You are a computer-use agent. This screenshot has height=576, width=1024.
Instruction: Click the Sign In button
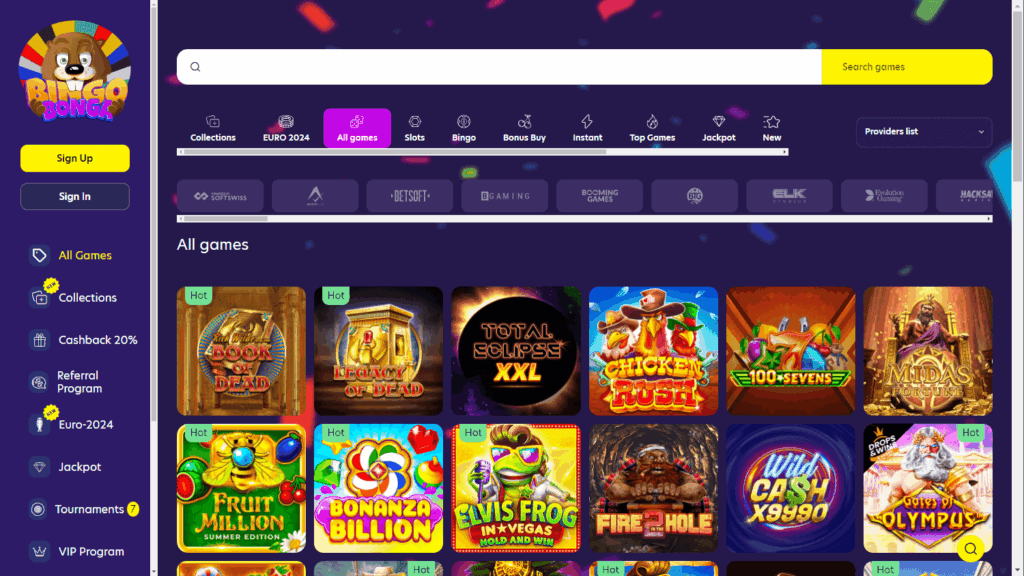74,197
